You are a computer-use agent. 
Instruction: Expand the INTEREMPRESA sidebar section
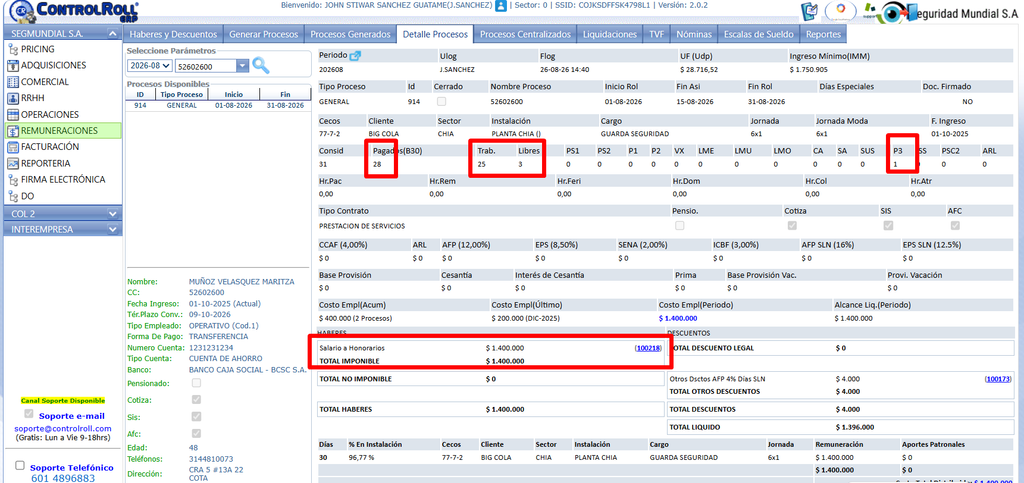[x=63, y=230]
